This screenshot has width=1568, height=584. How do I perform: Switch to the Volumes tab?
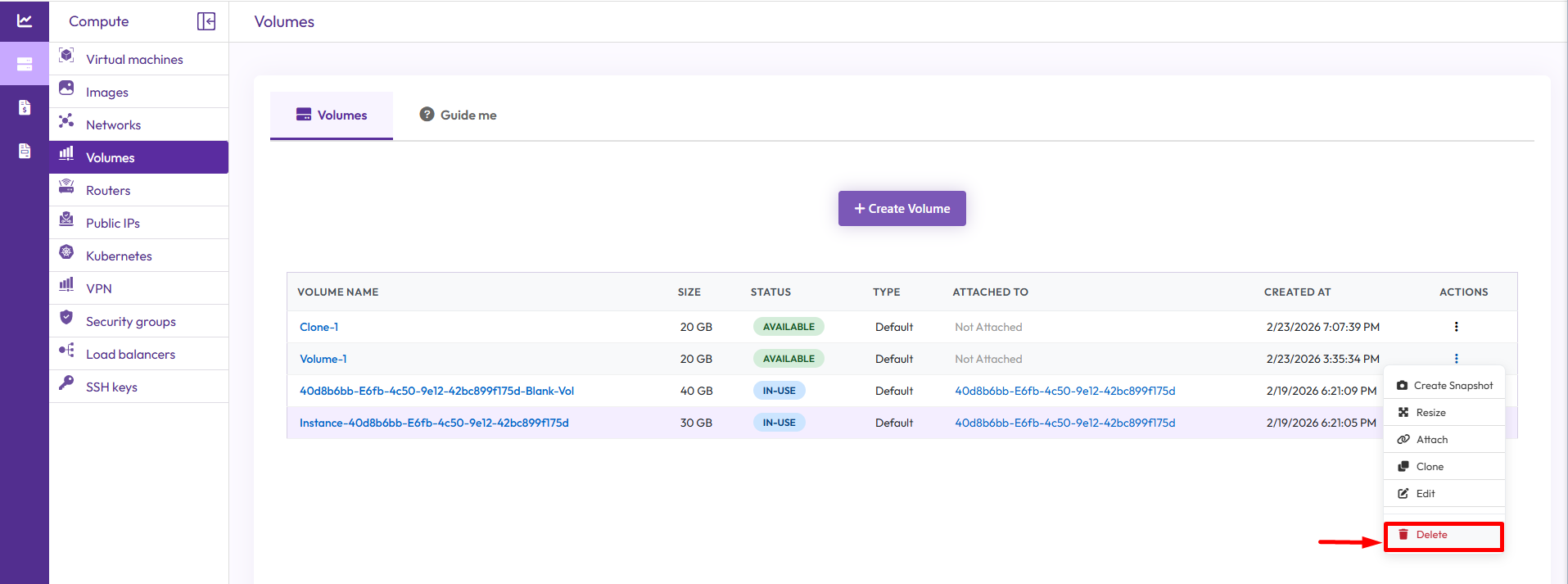332,115
